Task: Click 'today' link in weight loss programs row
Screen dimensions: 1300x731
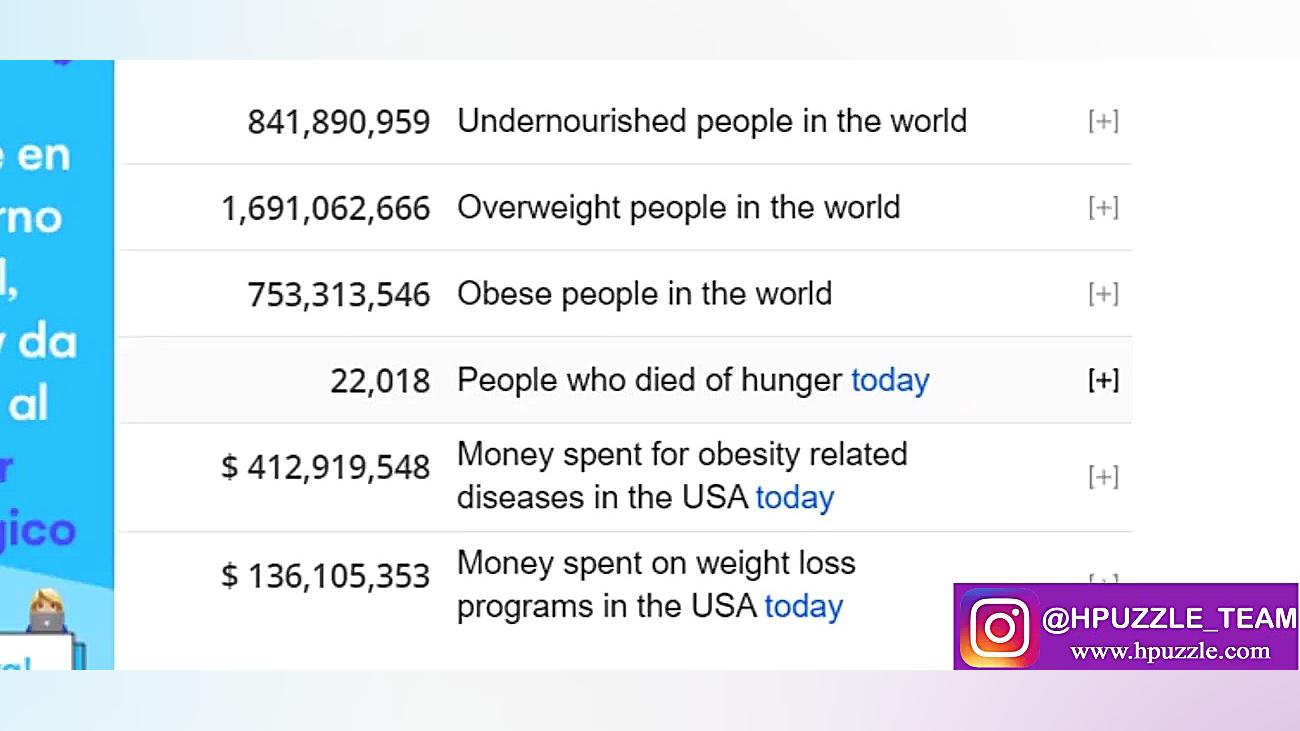Action: click(x=803, y=607)
